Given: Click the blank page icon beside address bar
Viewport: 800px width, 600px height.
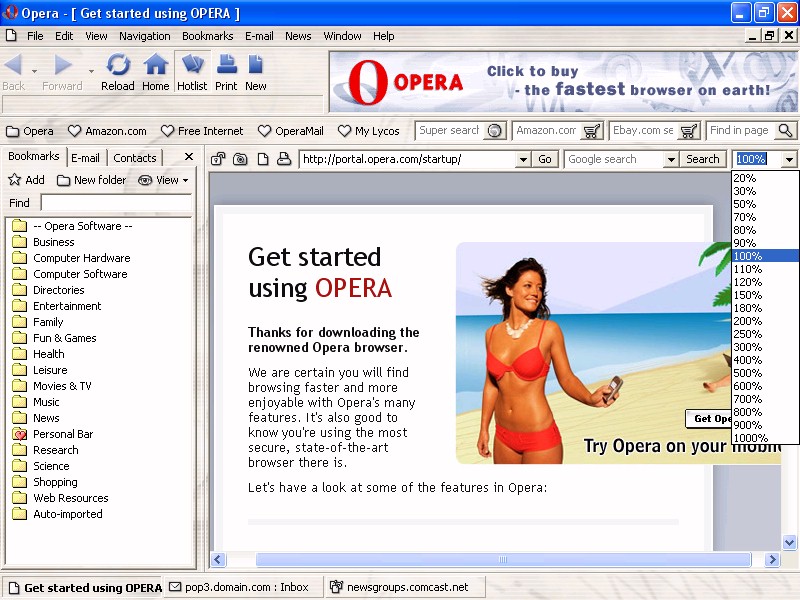Looking at the screenshot, I should coord(263,159).
